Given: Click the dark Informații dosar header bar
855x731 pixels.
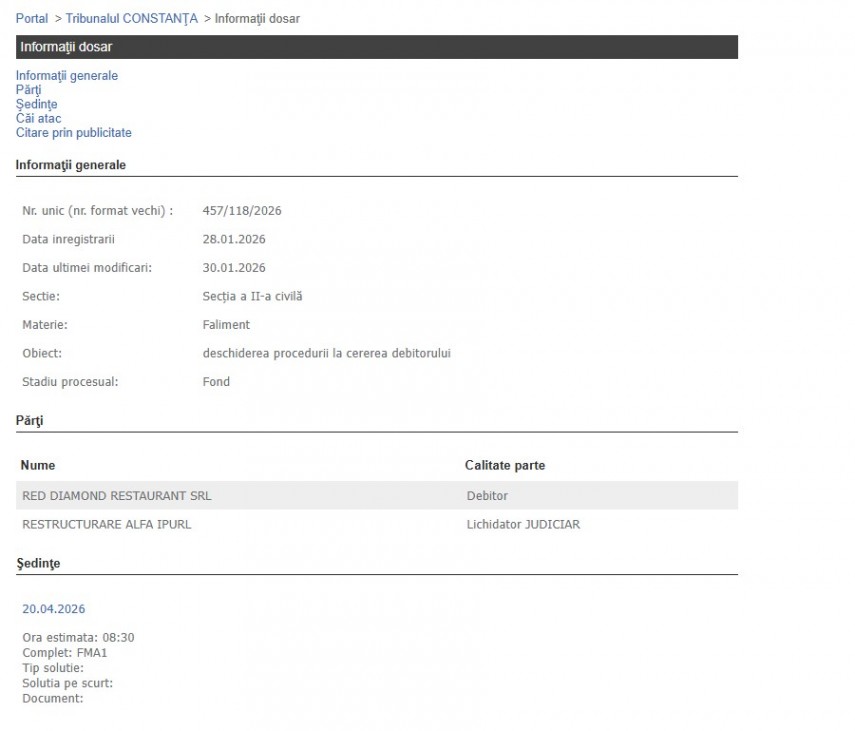Looking at the screenshot, I should (376, 47).
